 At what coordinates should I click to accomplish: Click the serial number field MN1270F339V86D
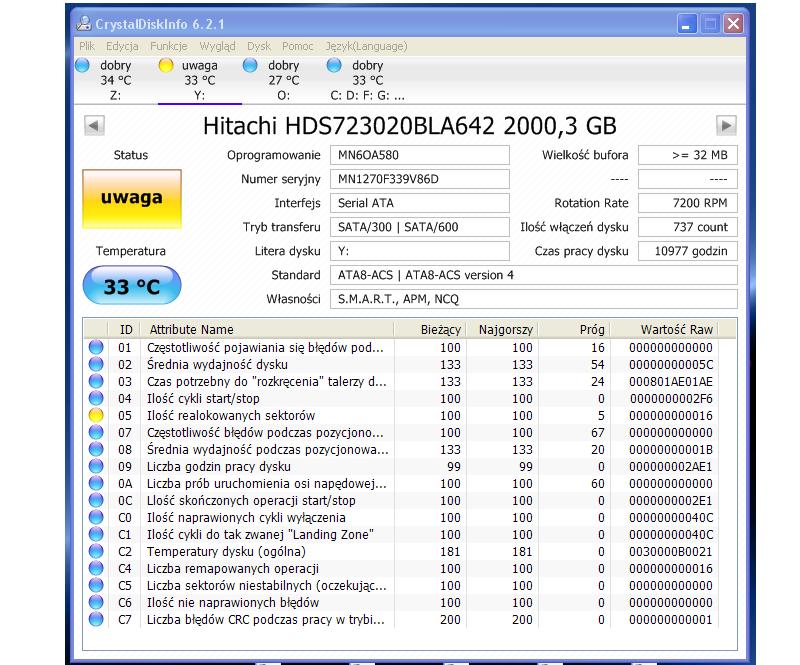[419, 179]
